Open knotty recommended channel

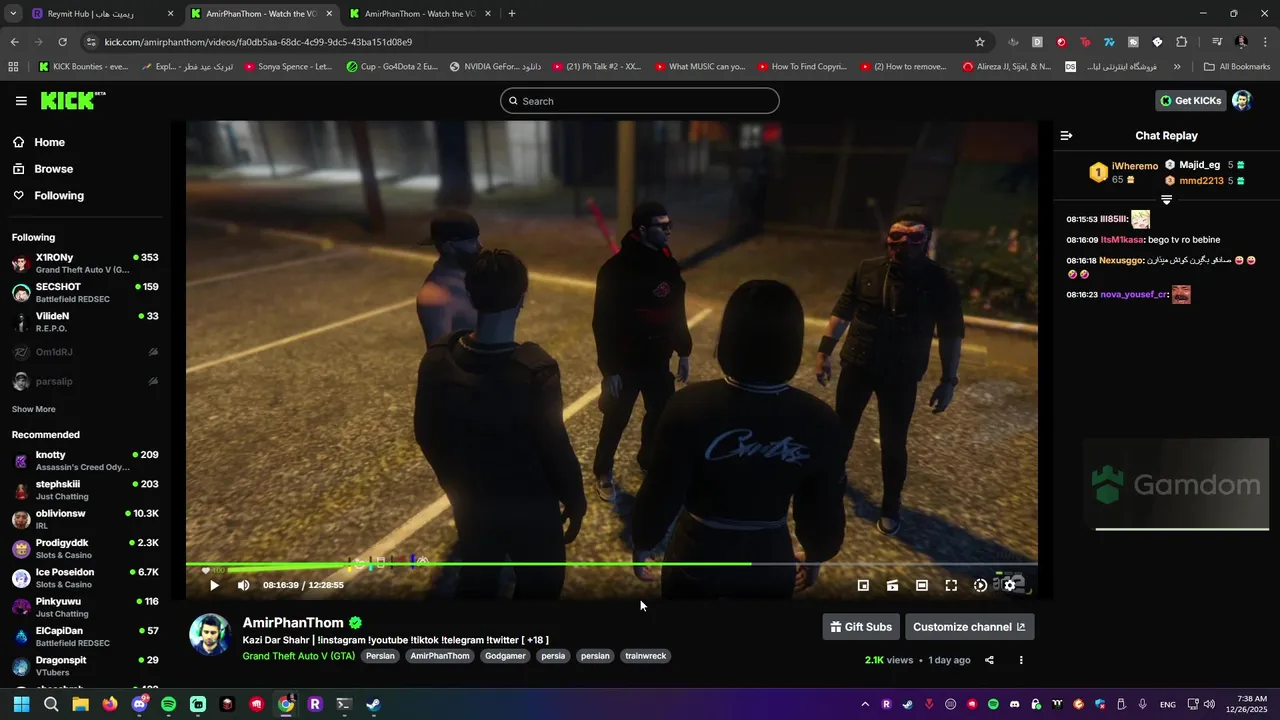85,461
